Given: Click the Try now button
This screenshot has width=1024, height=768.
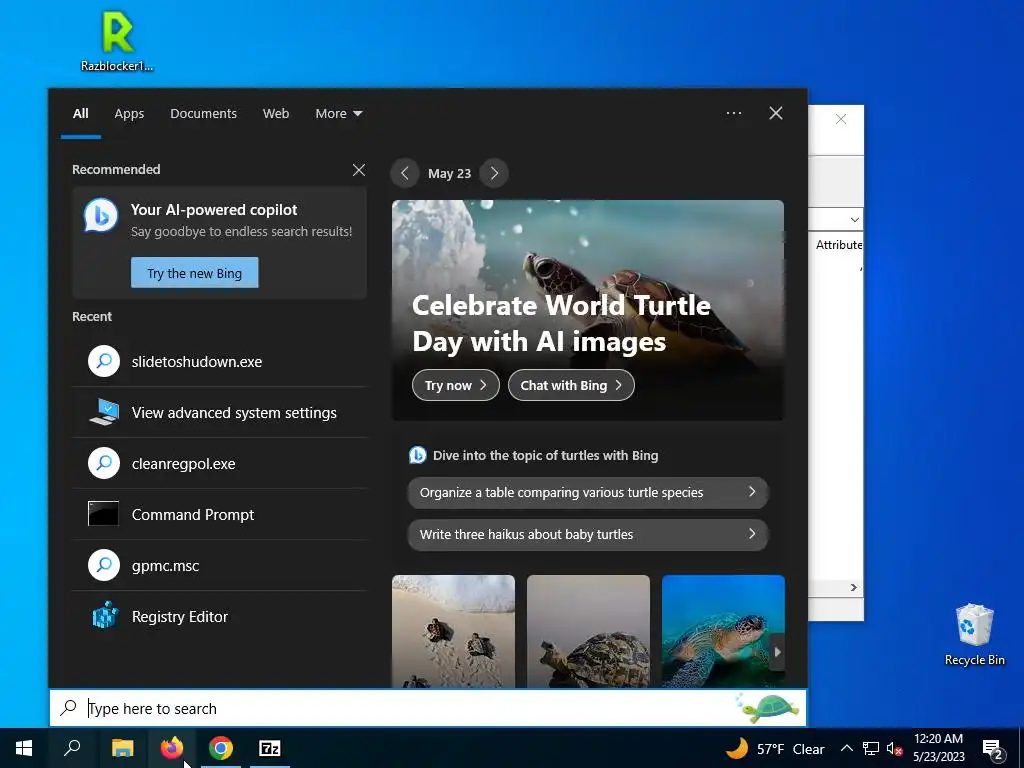Looking at the screenshot, I should click(456, 385).
